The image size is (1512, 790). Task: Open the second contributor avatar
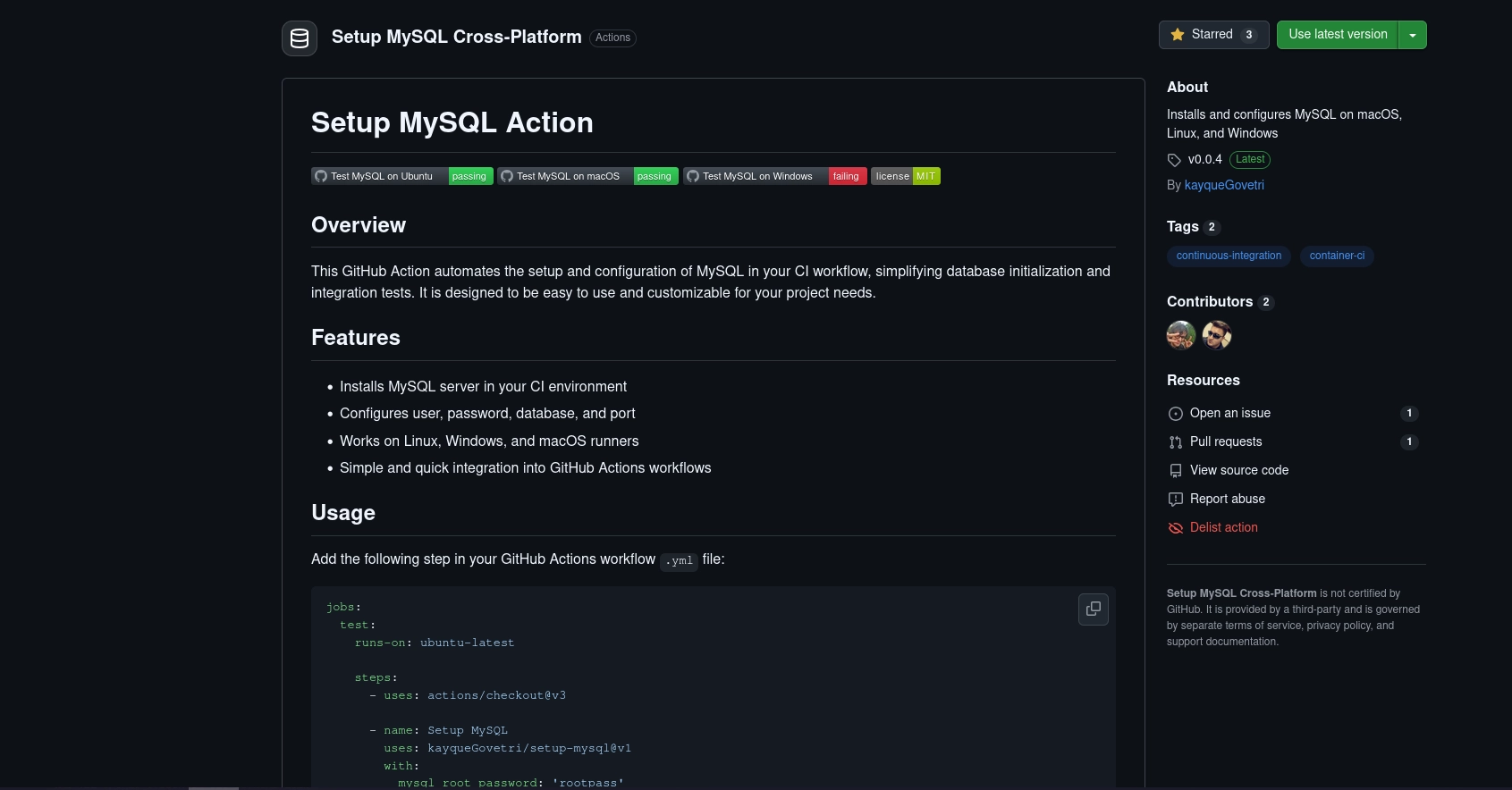click(x=1217, y=335)
